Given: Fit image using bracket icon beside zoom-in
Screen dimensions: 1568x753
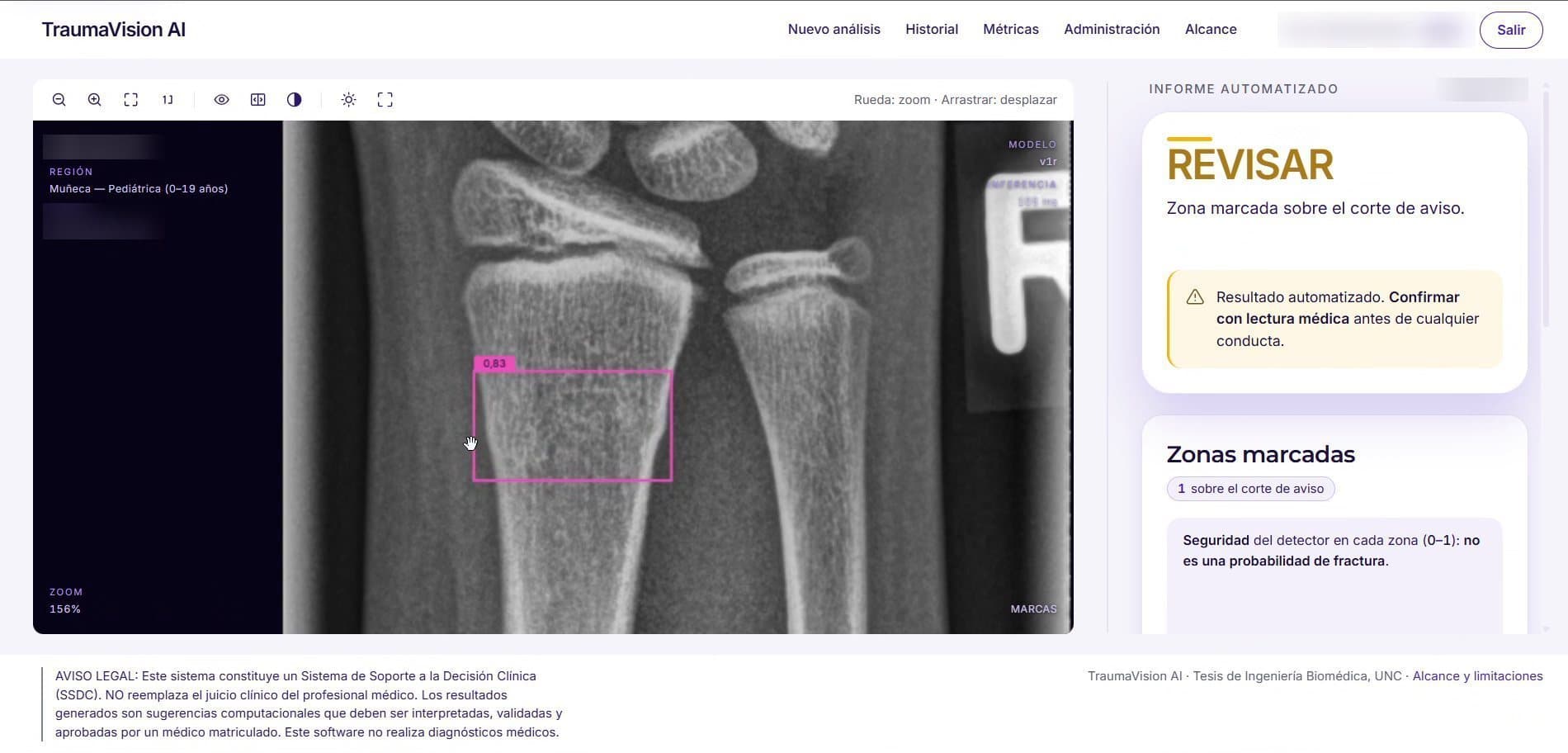Looking at the screenshot, I should point(131,100).
